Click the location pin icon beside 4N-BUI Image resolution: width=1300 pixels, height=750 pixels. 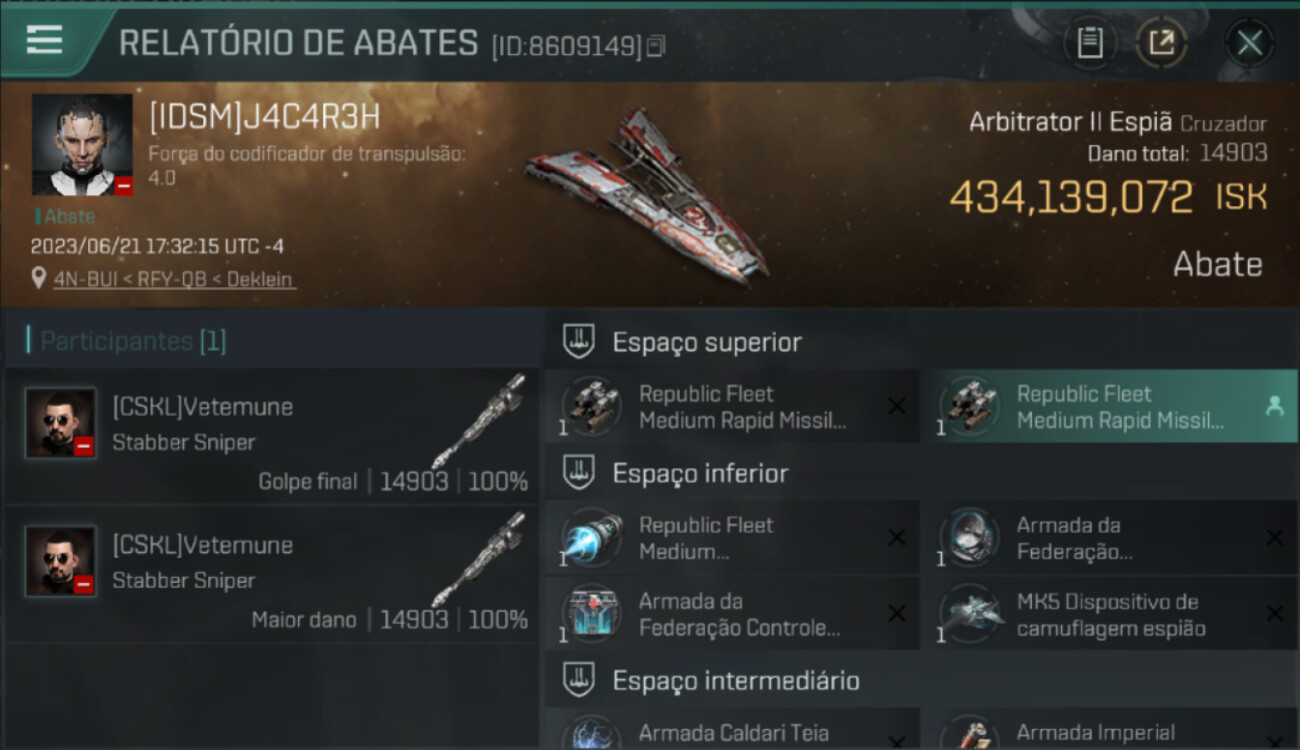[x=39, y=279]
